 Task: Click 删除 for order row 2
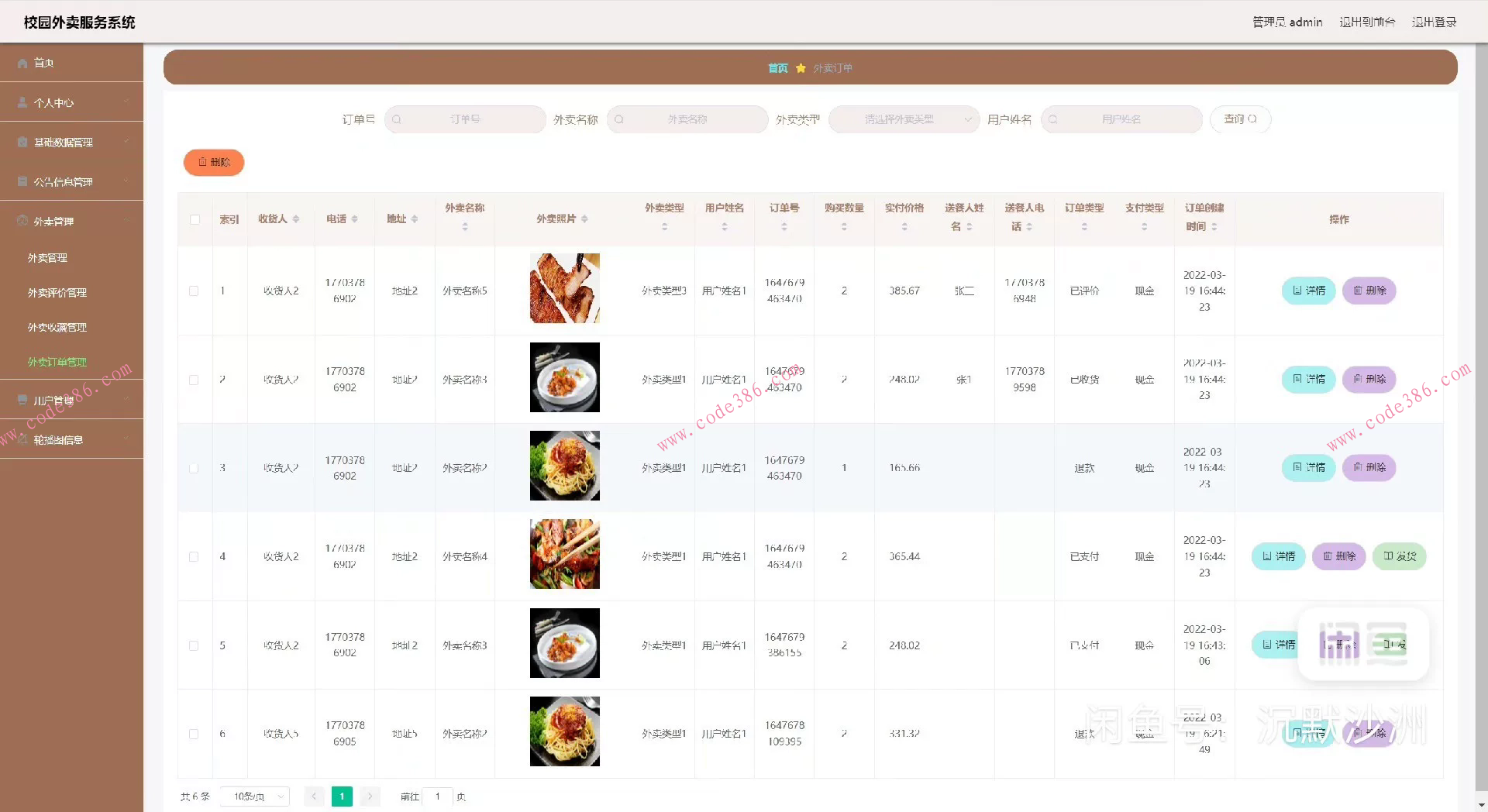[x=1369, y=379]
